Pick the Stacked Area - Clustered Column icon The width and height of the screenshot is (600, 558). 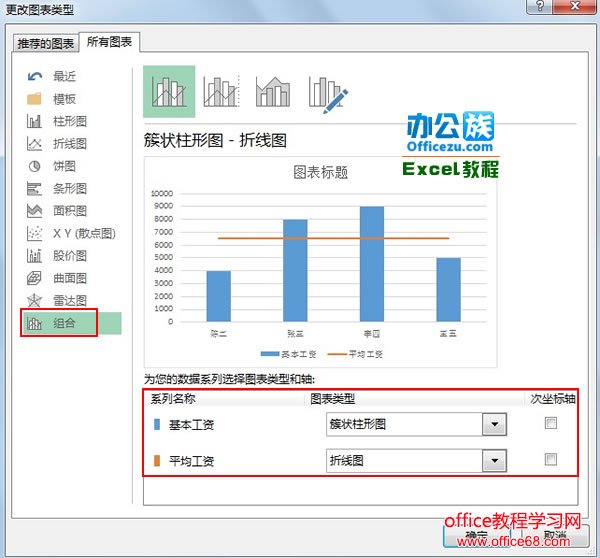click(273, 91)
